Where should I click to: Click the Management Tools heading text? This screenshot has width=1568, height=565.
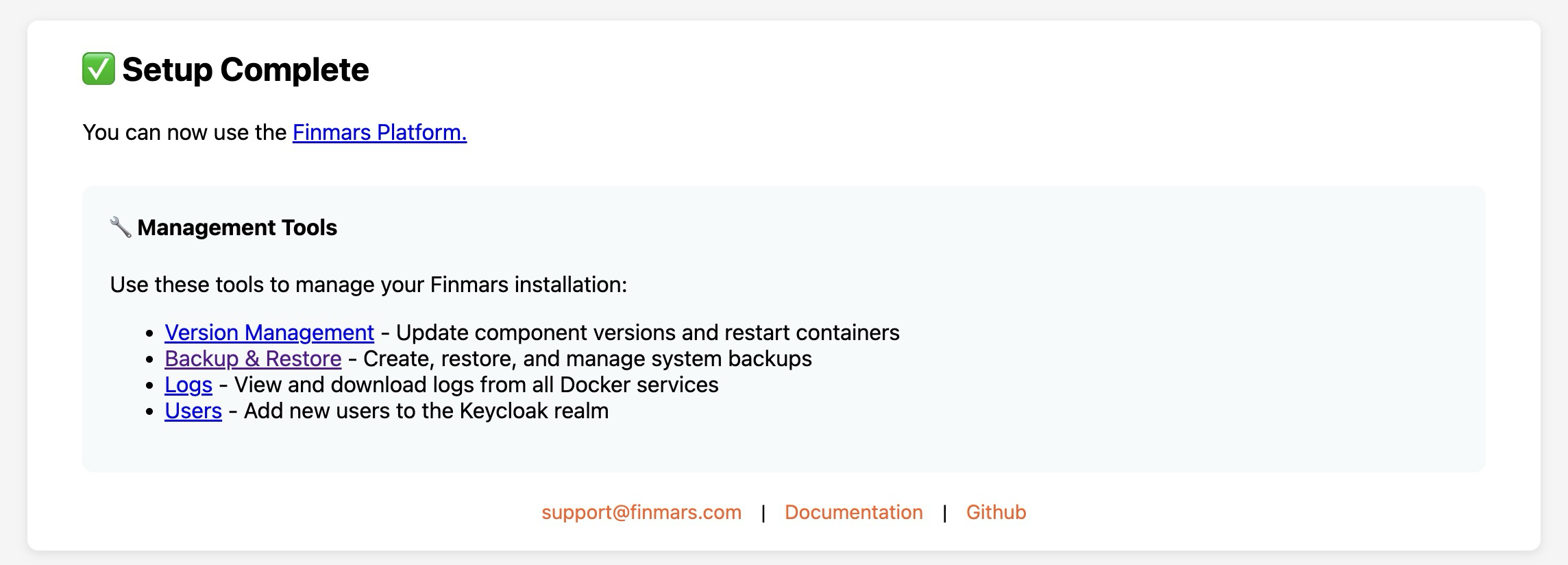237,228
